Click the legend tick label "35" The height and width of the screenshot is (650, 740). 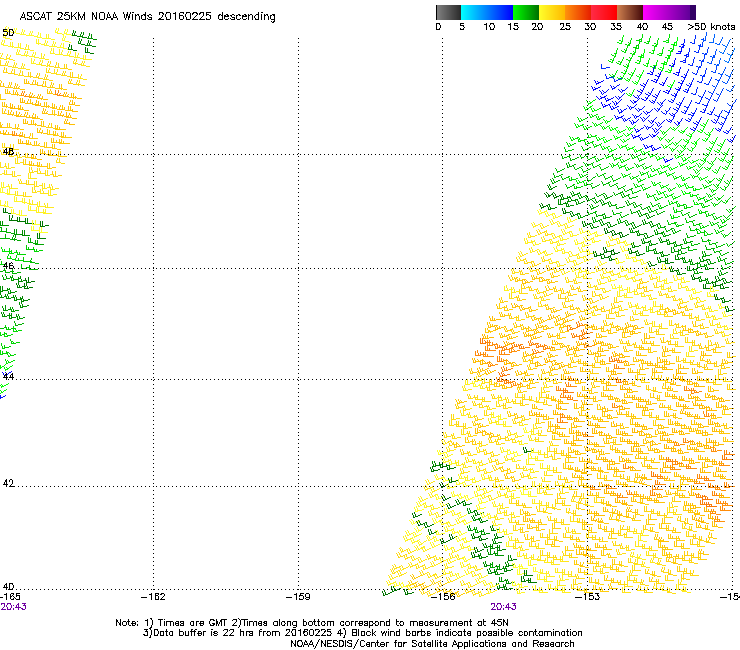pyautogui.click(x=616, y=27)
